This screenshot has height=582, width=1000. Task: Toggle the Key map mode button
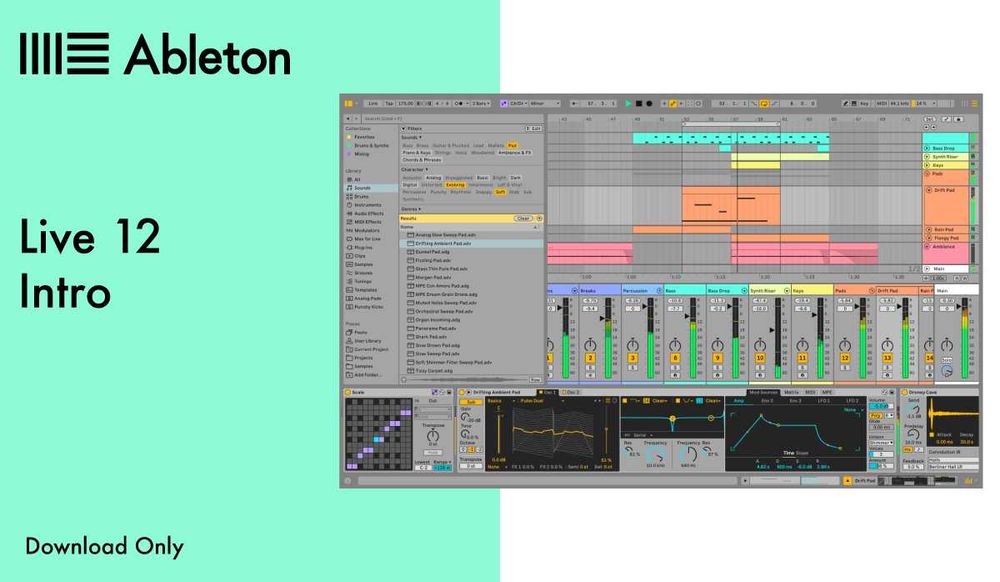tap(864, 103)
